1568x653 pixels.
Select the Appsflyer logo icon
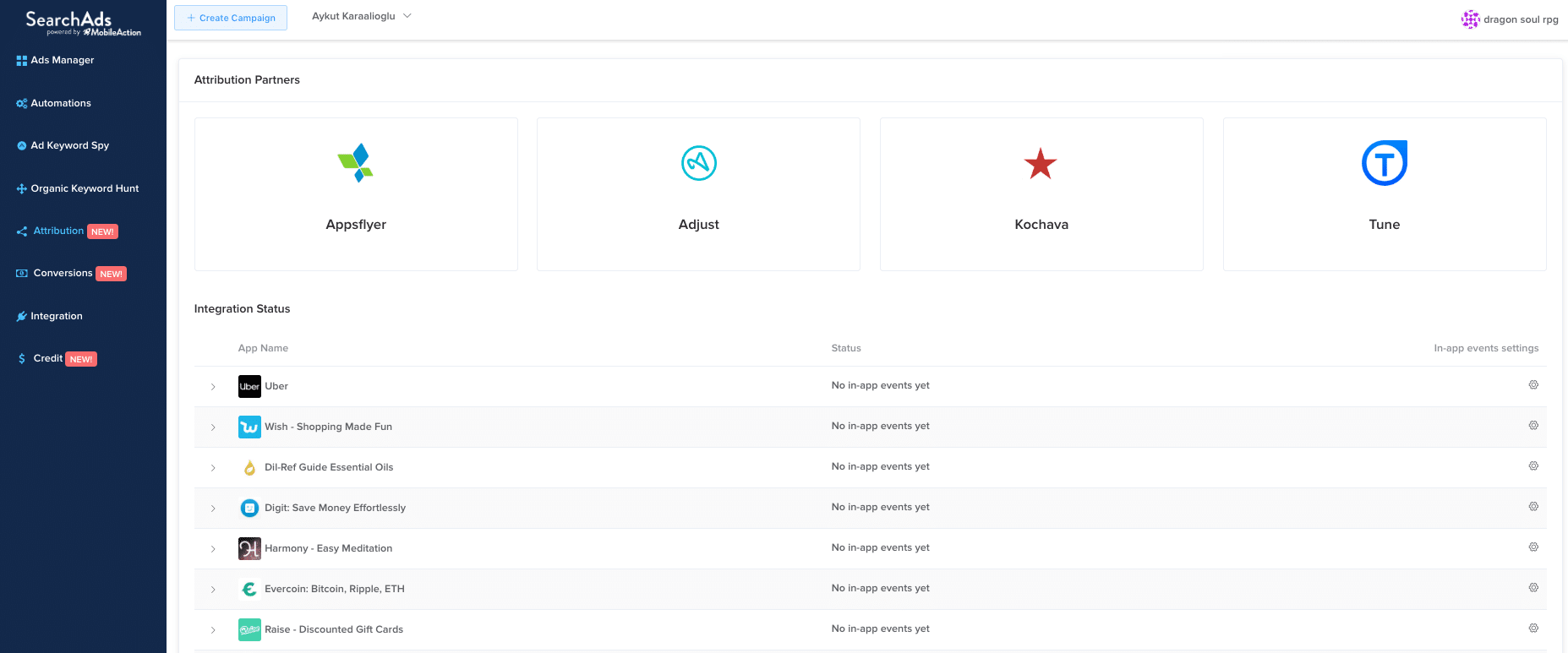click(356, 163)
